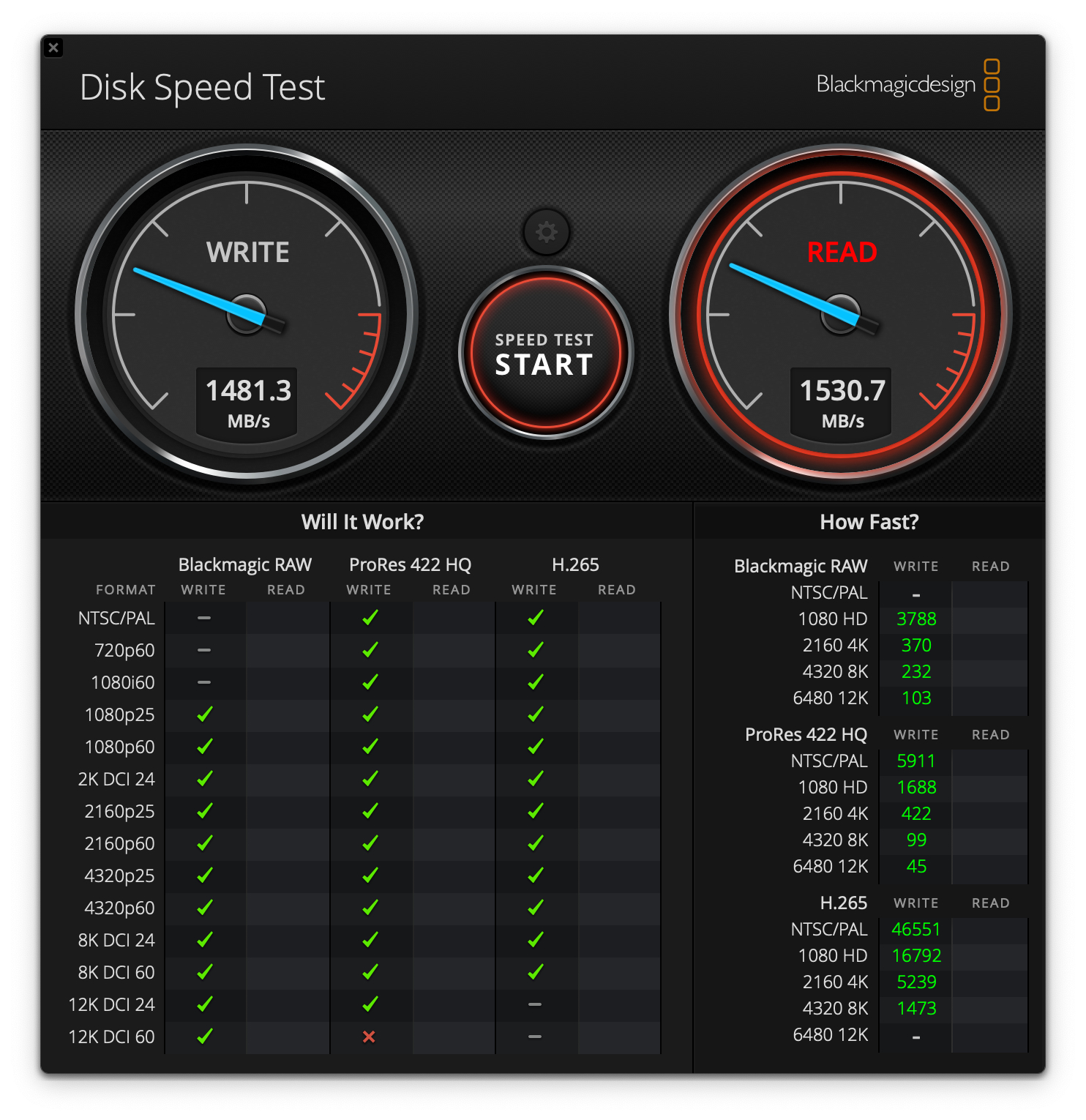Click the Blackmagic RAW heading in How Fast

click(x=801, y=567)
